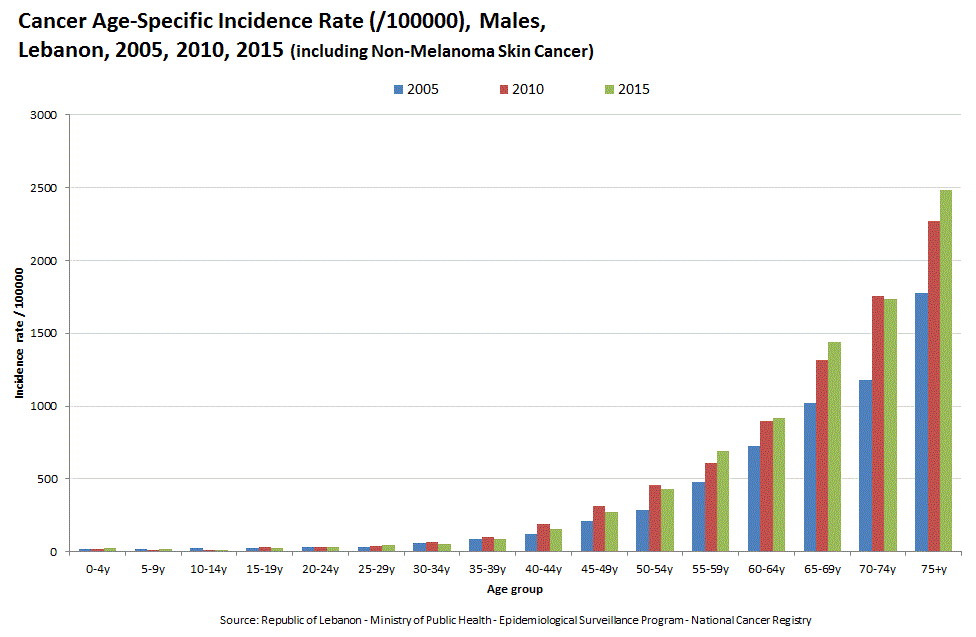Click the red 2010 bar in 70-74y
This screenshot has width=976, height=637.
pos(877,424)
